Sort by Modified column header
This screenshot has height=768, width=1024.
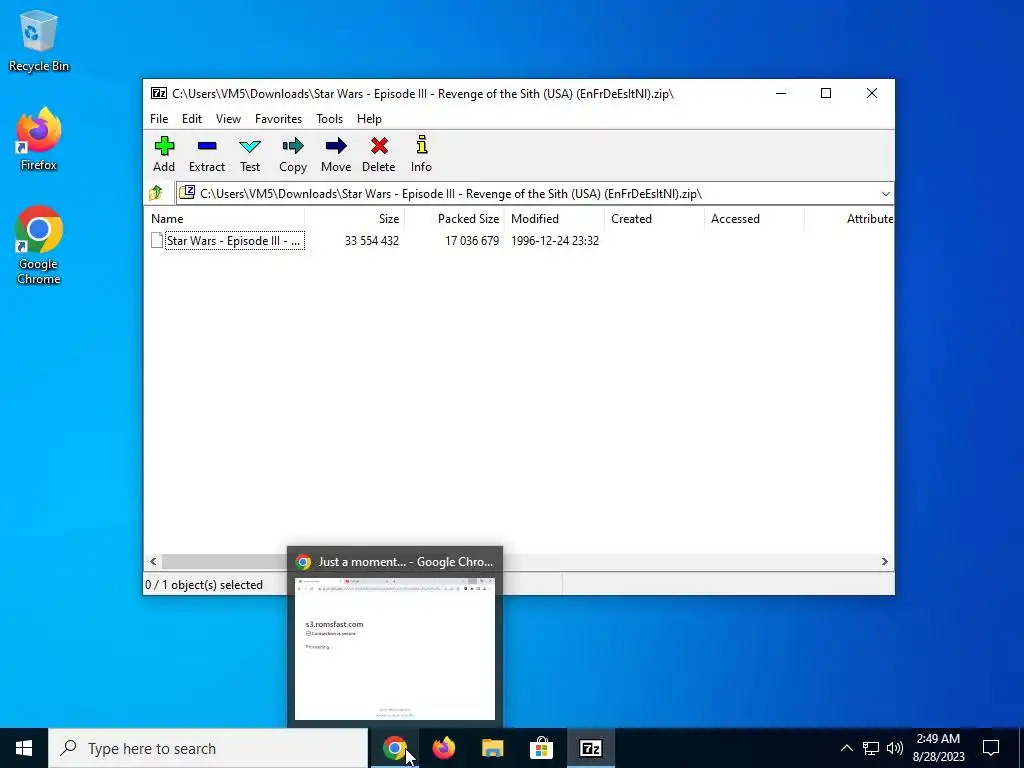[554, 219]
